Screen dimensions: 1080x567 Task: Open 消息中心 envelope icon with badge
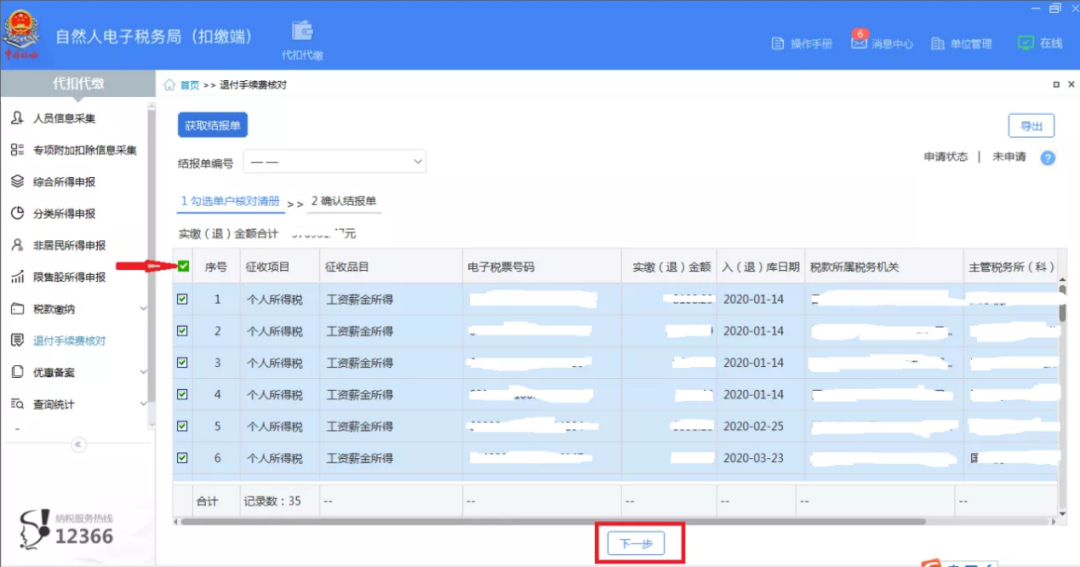click(x=859, y=43)
